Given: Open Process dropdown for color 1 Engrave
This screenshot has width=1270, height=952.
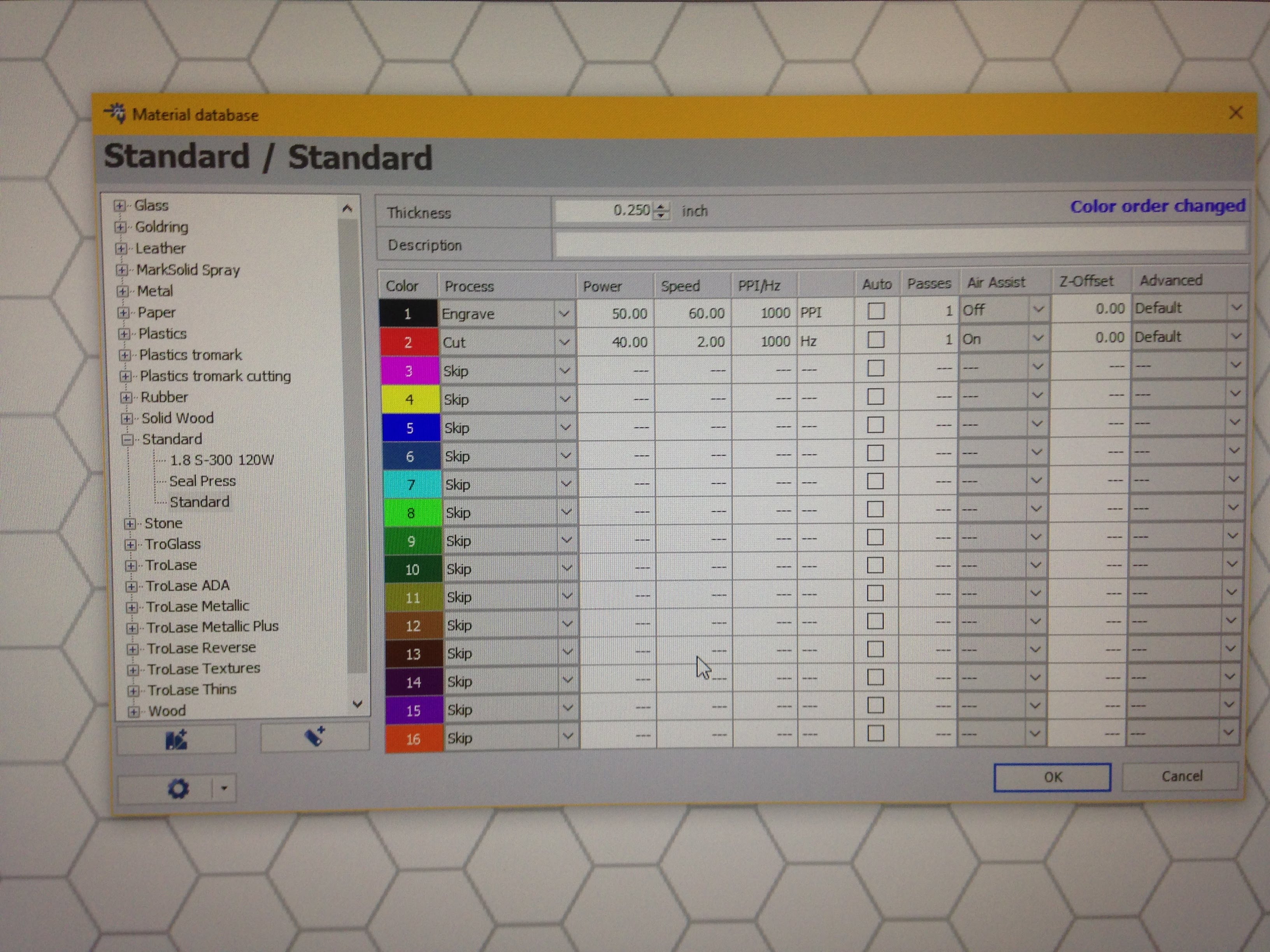Looking at the screenshot, I should pyautogui.click(x=564, y=314).
